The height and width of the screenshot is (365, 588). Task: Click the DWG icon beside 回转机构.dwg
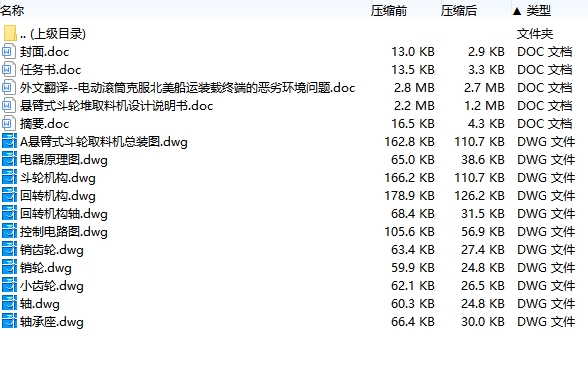pyautogui.click(x=9, y=195)
